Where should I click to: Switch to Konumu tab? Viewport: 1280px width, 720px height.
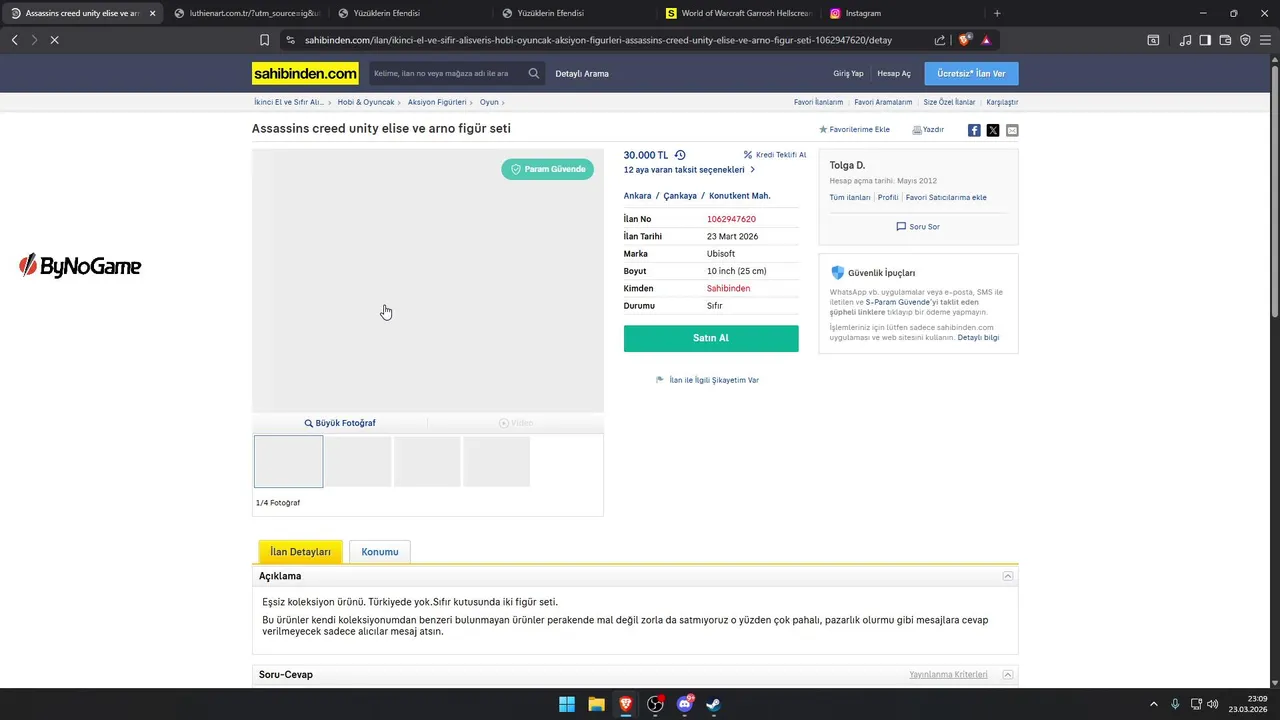point(380,552)
